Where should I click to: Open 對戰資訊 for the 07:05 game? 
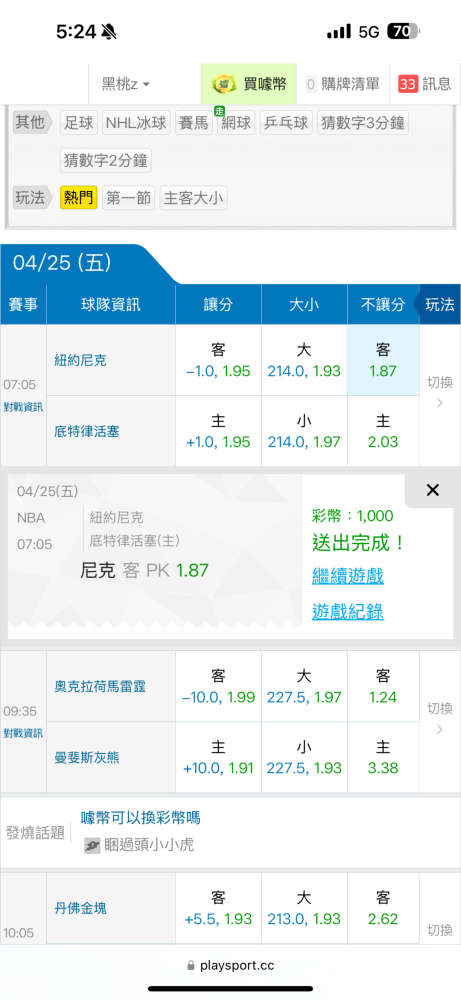pos(23,406)
